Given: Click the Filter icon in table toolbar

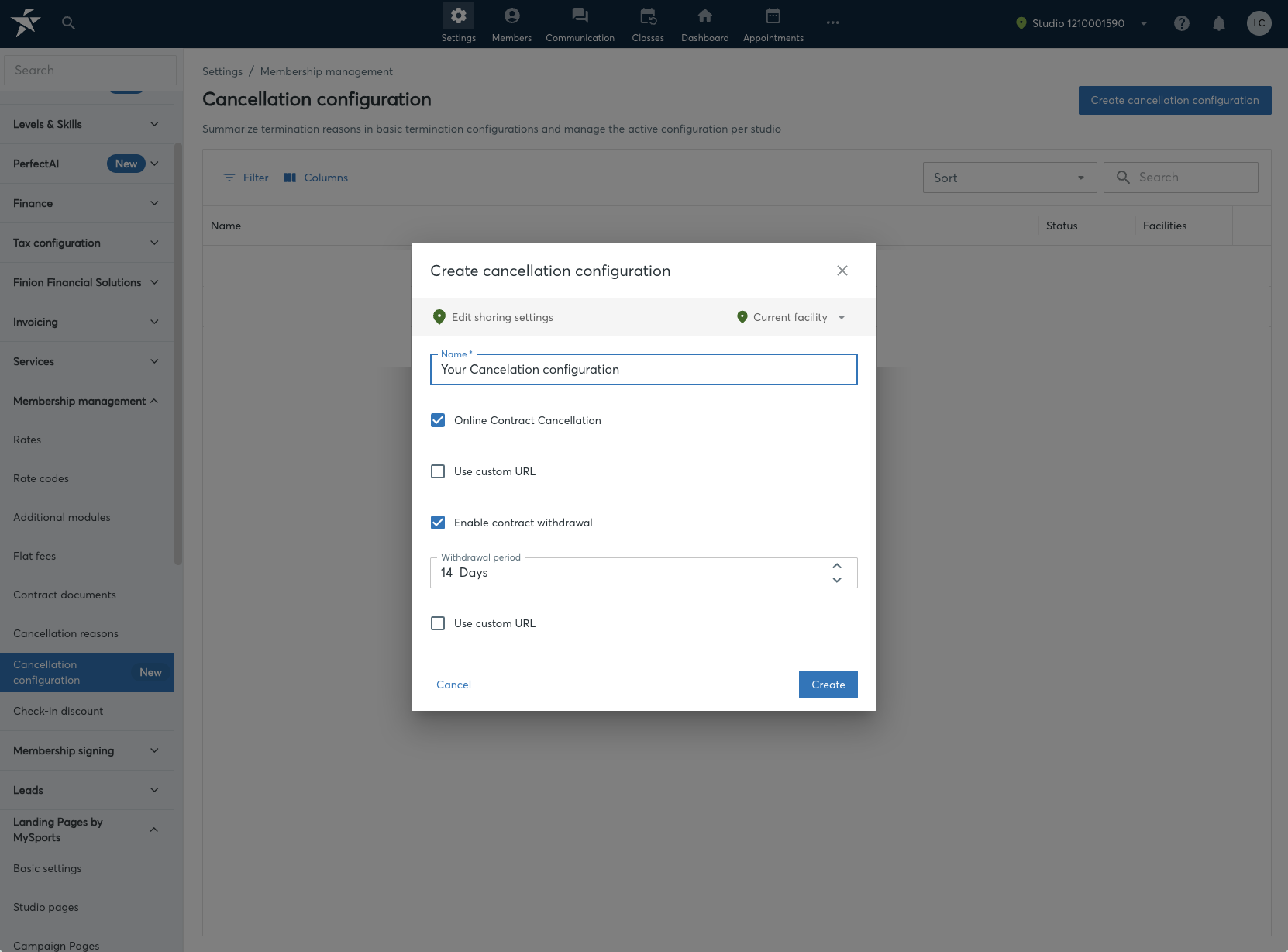Looking at the screenshot, I should (x=229, y=178).
